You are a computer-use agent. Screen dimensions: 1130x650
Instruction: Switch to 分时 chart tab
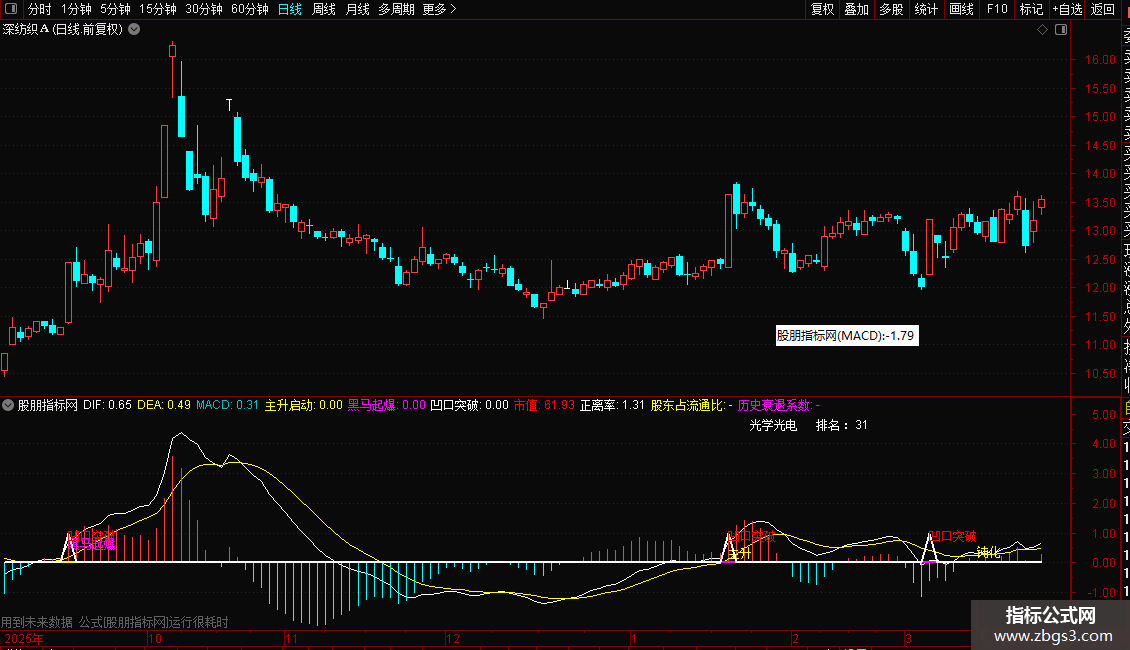coord(40,9)
